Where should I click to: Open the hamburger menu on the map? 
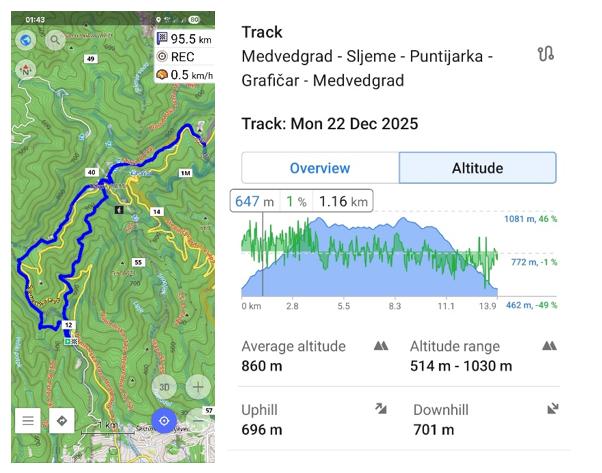tap(28, 421)
